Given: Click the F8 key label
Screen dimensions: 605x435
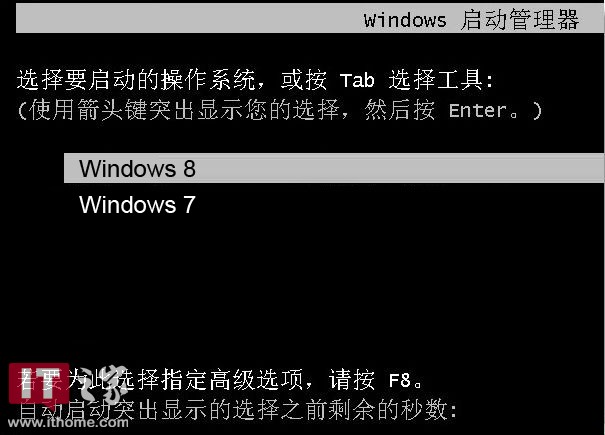Looking at the screenshot, I should coord(400,380).
